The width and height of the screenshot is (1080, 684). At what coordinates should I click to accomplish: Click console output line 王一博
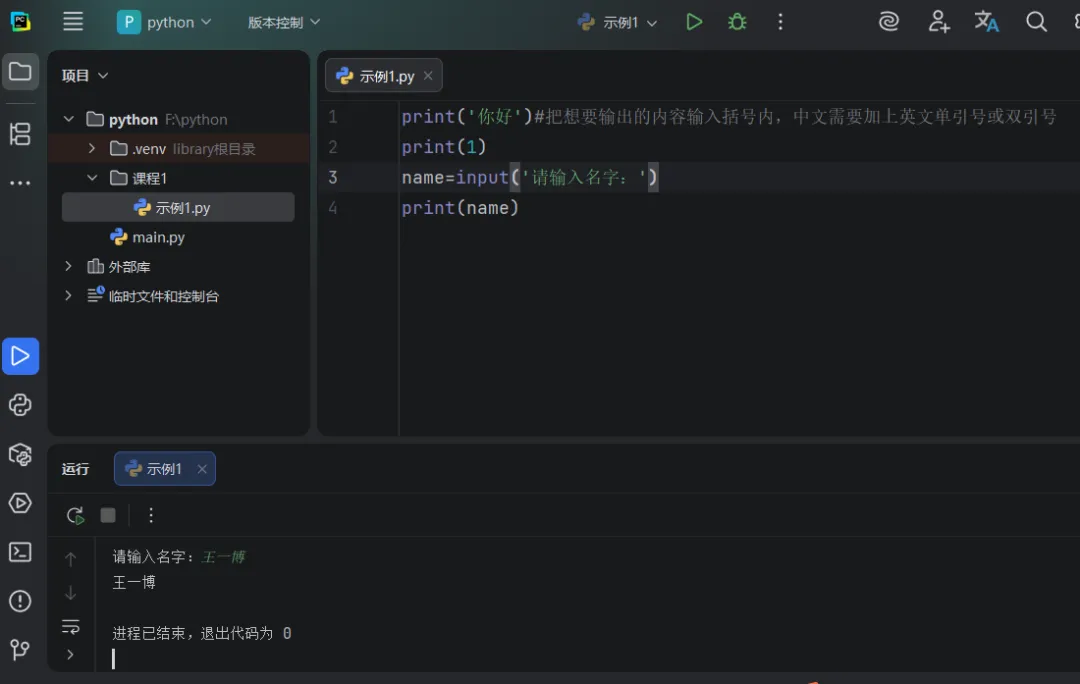[x=134, y=583]
